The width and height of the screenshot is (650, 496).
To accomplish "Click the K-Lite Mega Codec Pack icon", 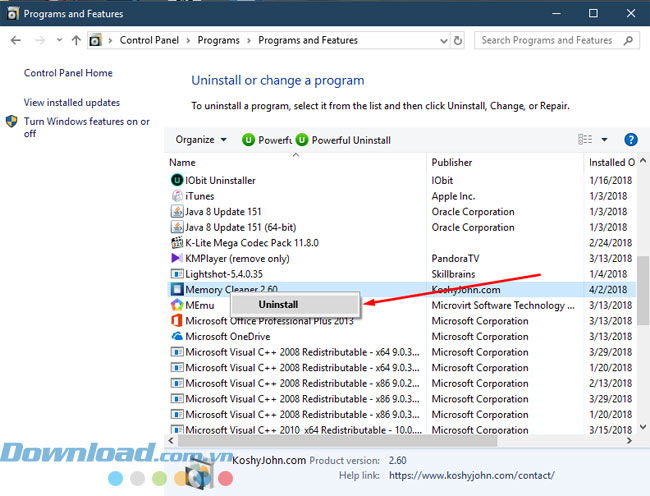I will tap(177, 242).
